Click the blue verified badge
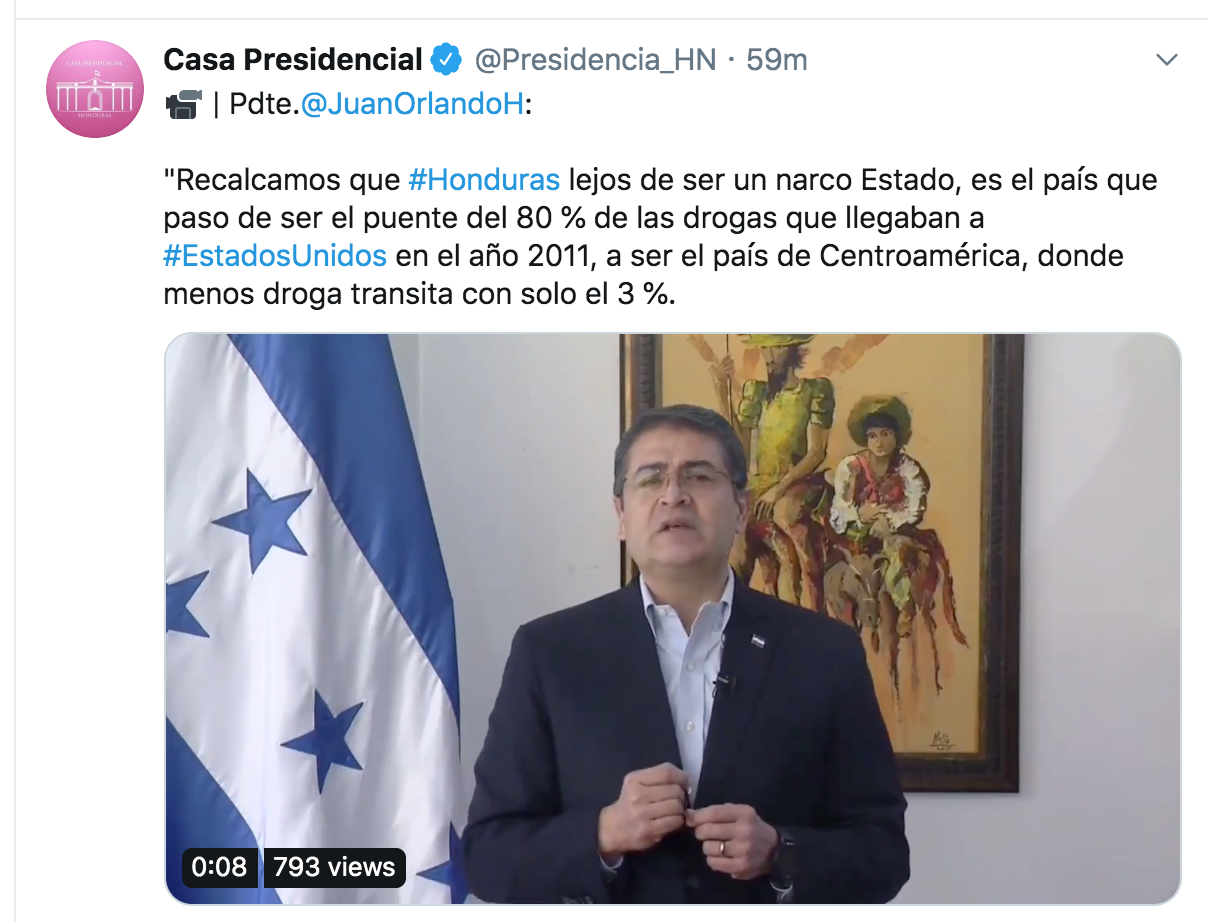The height and width of the screenshot is (922, 1208). coord(446,60)
